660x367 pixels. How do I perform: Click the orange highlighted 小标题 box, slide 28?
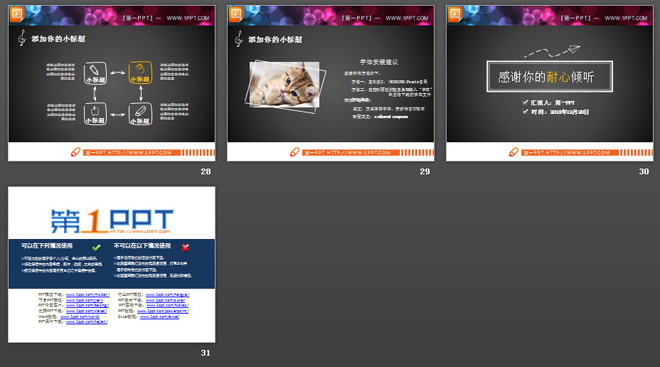140,72
